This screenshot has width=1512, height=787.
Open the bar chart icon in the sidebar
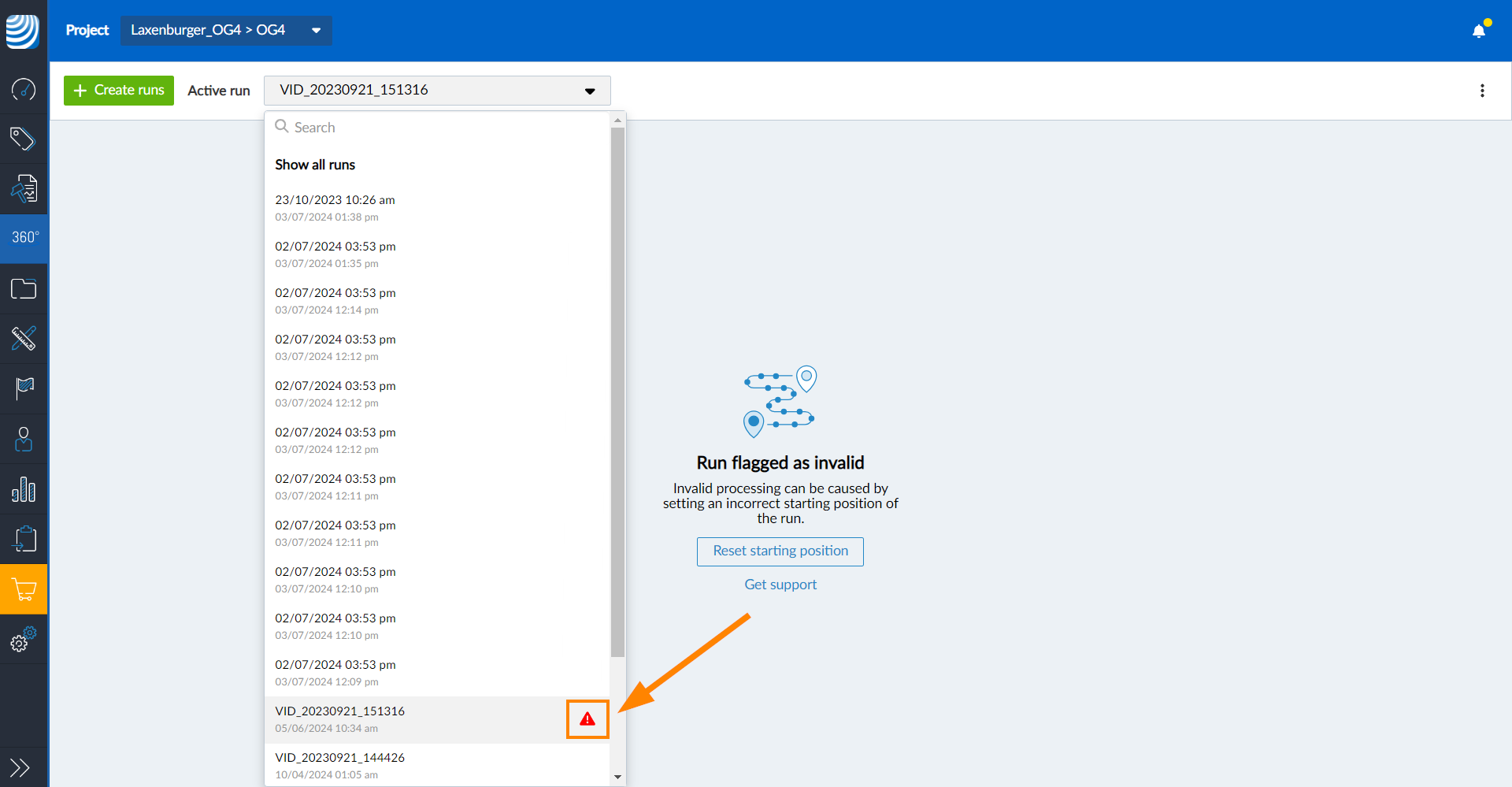click(24, 489)
